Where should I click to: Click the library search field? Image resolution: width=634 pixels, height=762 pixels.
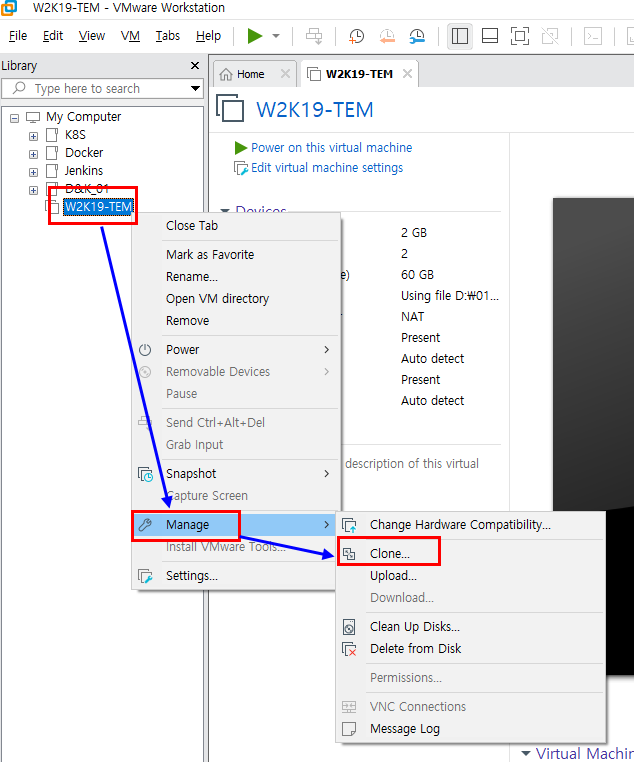102,88
